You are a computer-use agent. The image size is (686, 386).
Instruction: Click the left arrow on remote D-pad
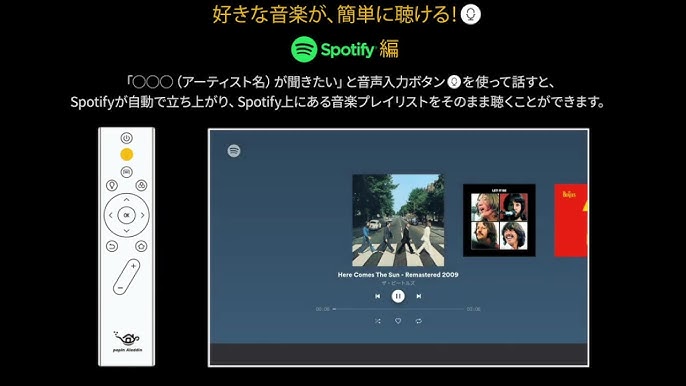click(111, 215)
